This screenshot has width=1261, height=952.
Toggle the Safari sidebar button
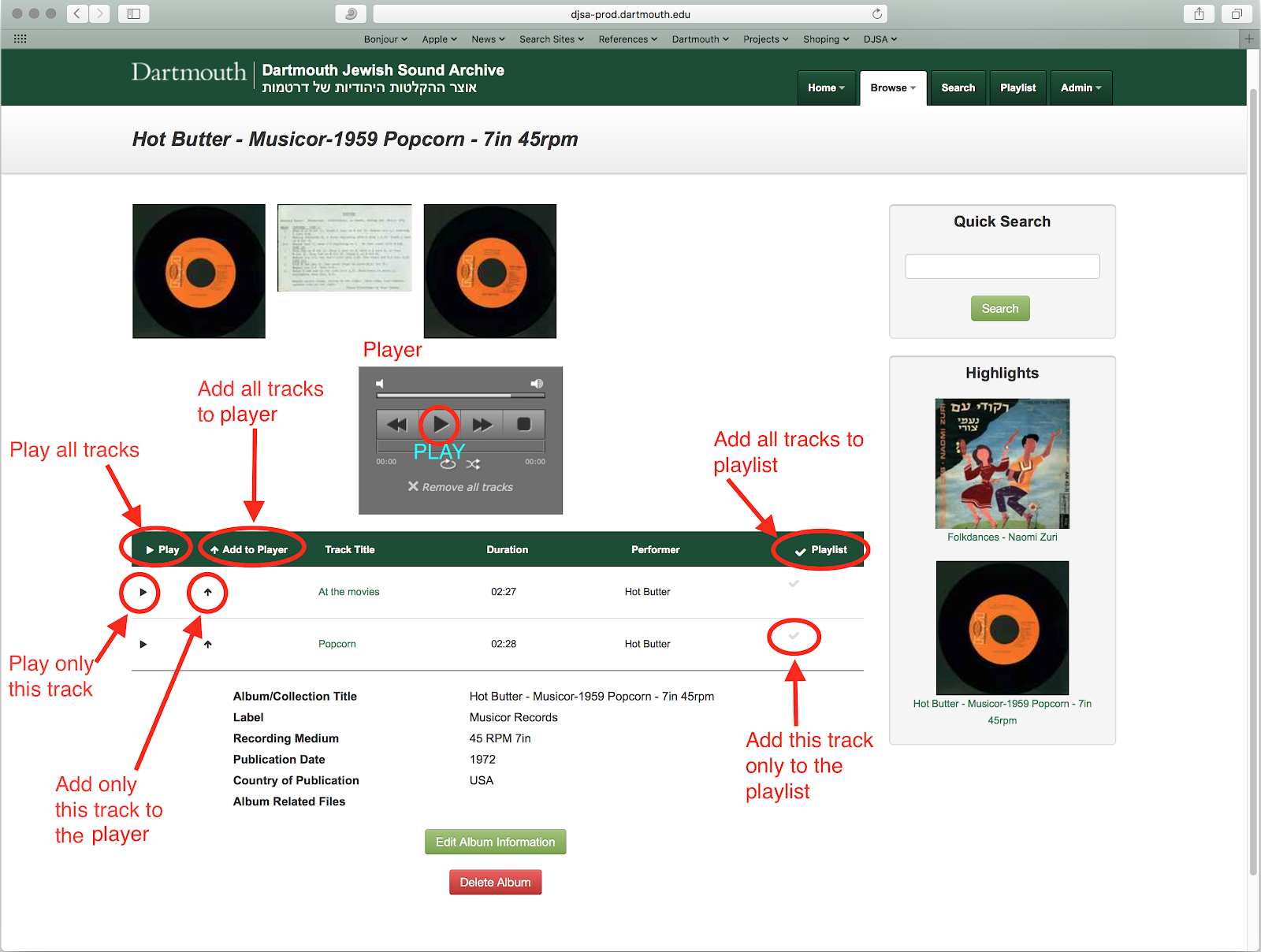click(x=134, y=13)
